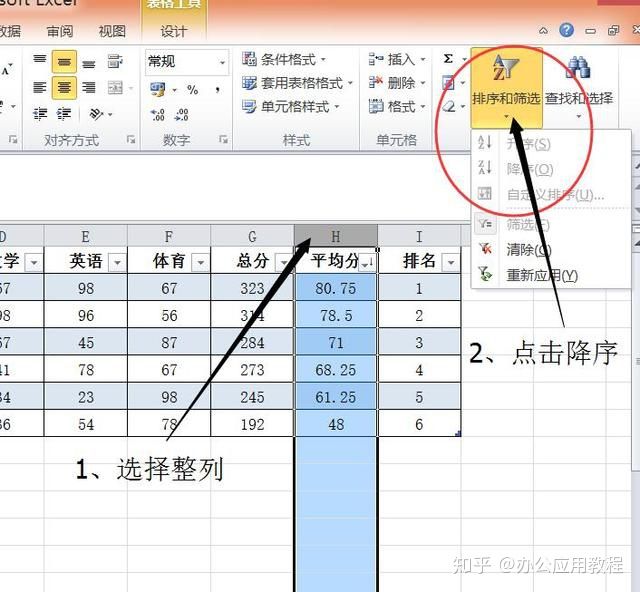Click the 格式 cells button
This screenshot has height=592, width=640.
[396, 107]
